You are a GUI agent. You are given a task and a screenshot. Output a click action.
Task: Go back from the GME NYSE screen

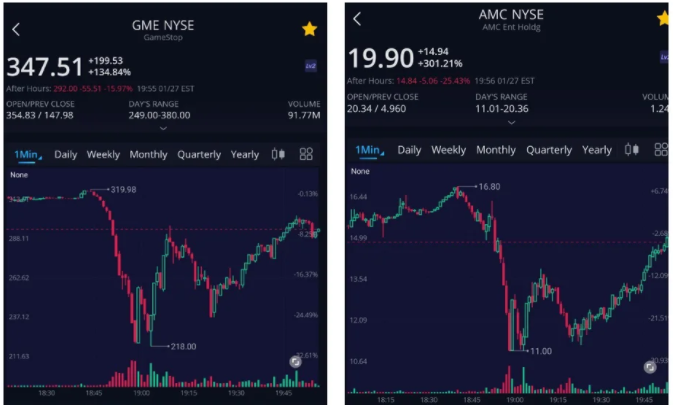[x=16, y=30]
